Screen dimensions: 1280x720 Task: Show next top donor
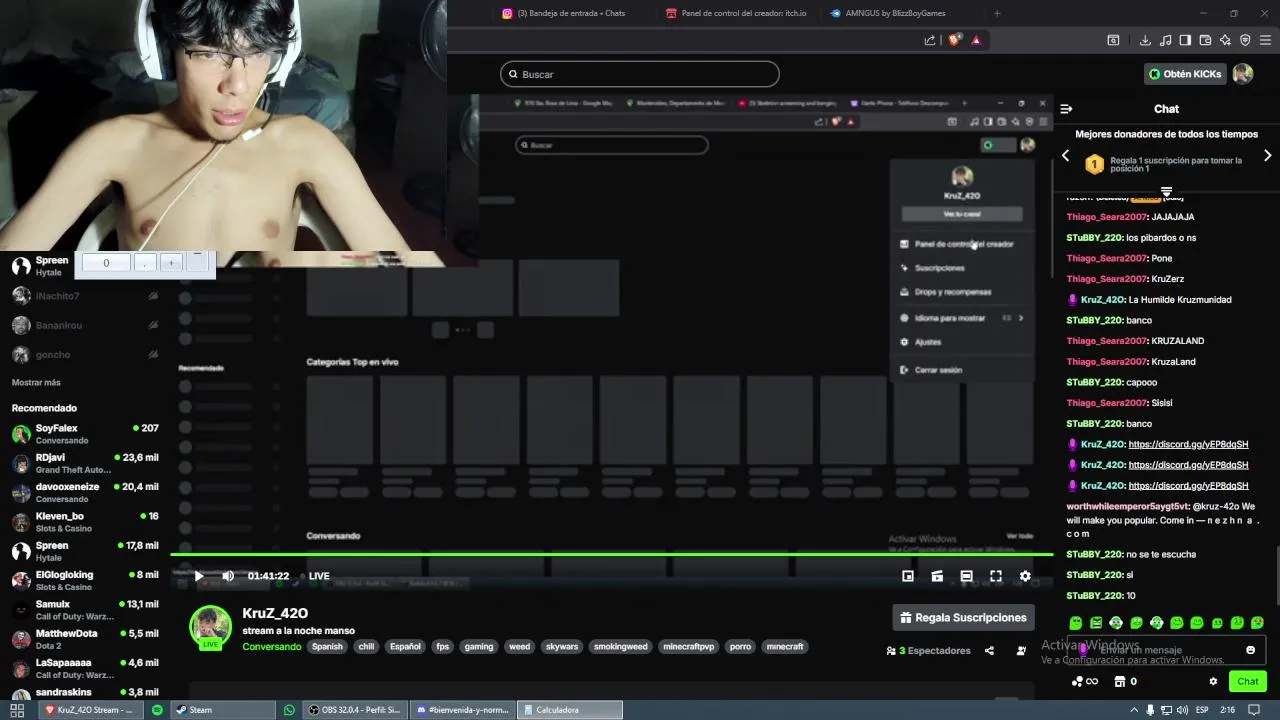(x=1268, y=156)
